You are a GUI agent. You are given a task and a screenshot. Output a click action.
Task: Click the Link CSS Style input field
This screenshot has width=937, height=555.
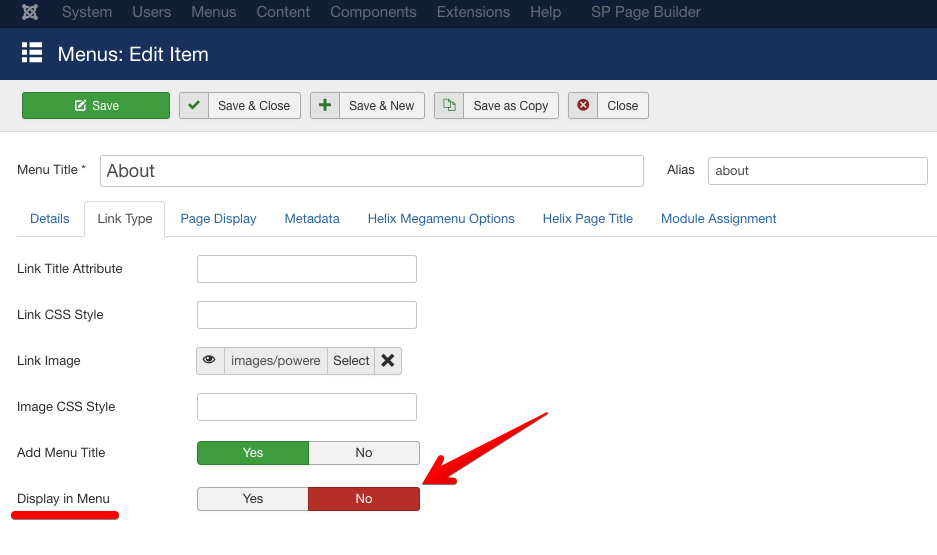pyautogui.click(x=307, y=315)
